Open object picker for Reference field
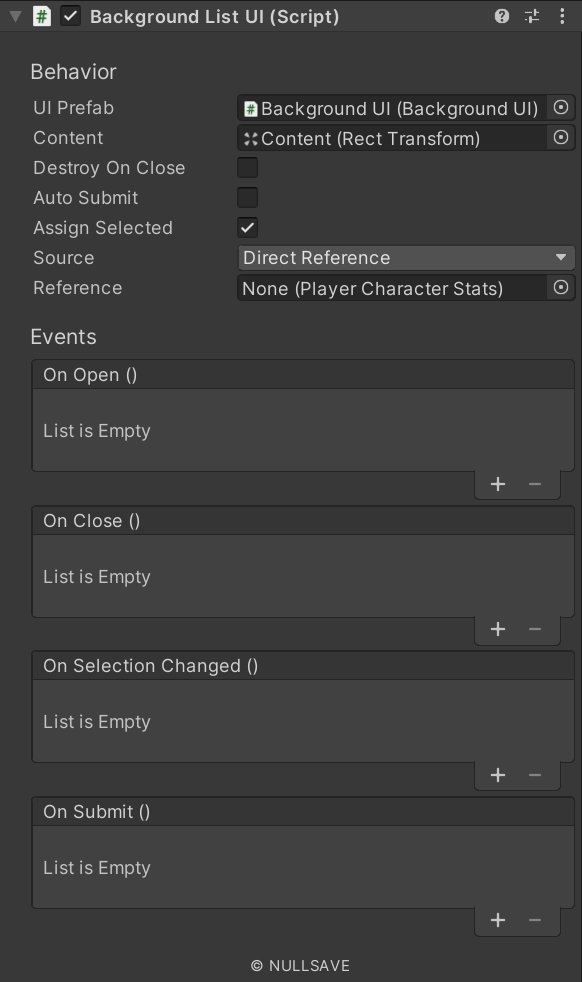The width and height of the screenshot is (582, 982). 561,287
